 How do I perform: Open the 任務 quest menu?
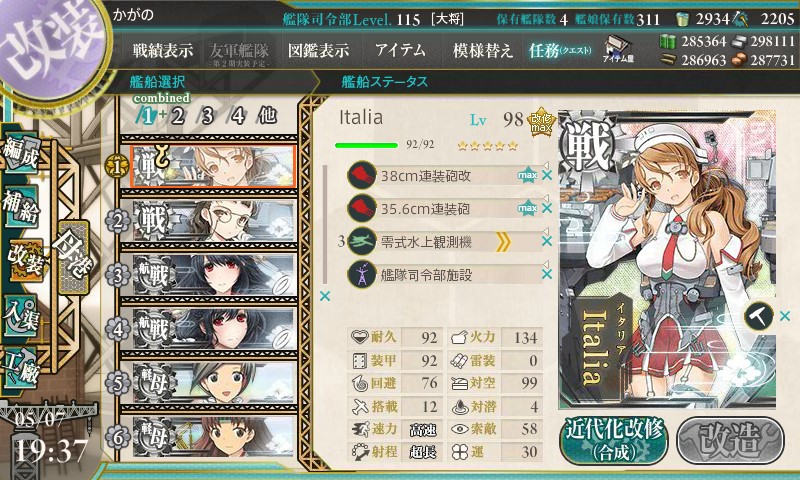(560, 50)
